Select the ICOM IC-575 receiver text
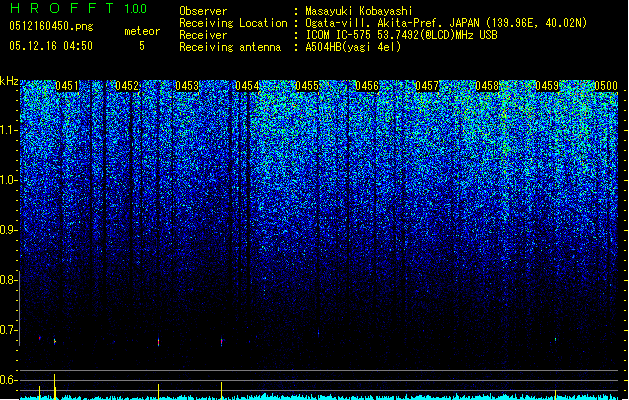 click(x=401, y=35)
